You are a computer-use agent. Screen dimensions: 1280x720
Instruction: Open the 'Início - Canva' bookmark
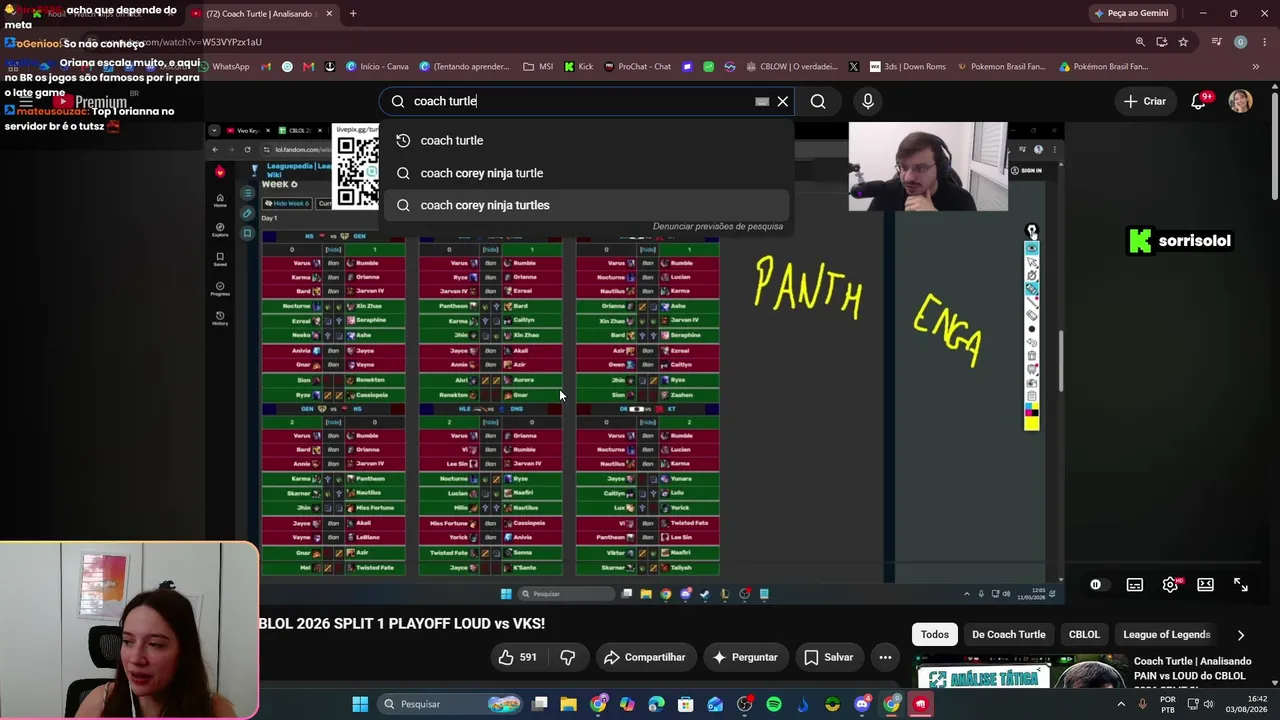(x=377, y=67)
